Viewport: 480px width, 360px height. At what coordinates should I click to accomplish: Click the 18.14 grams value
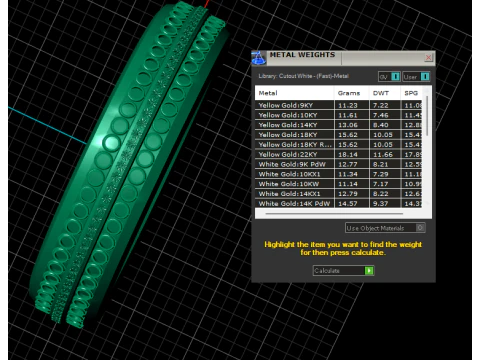point(348,154)
